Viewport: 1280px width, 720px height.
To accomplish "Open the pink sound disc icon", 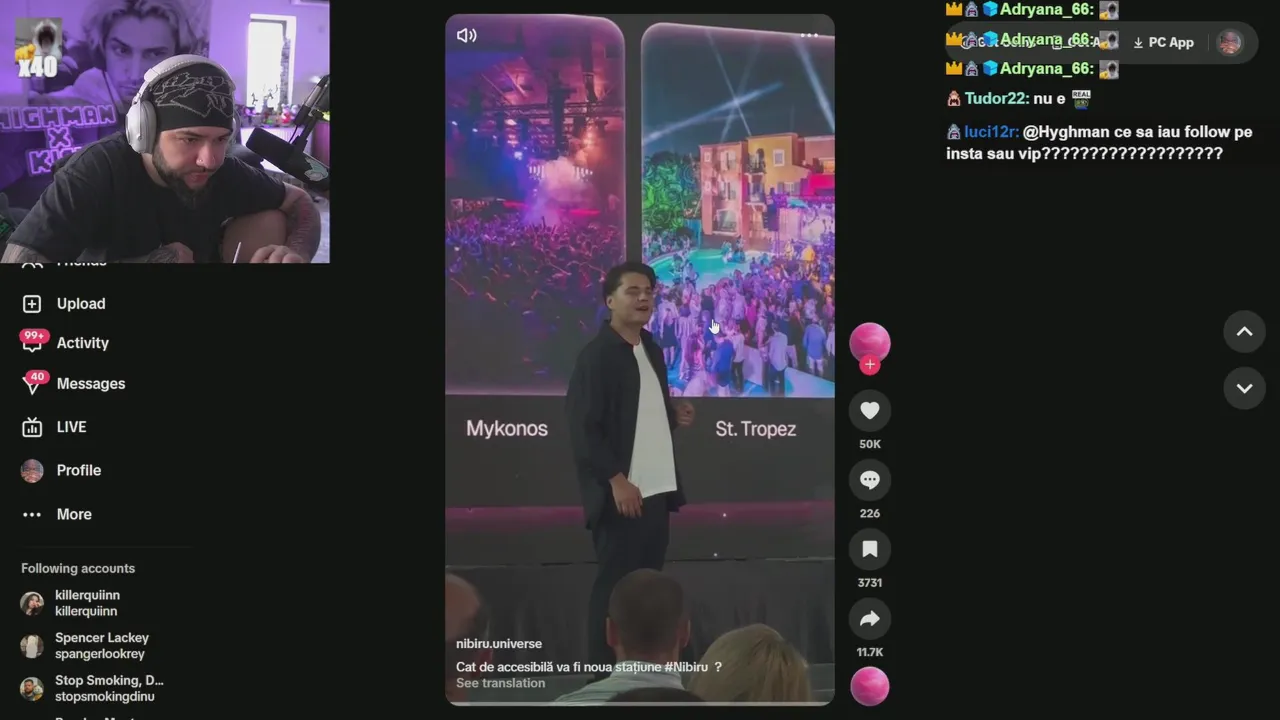I will point(870,686).
